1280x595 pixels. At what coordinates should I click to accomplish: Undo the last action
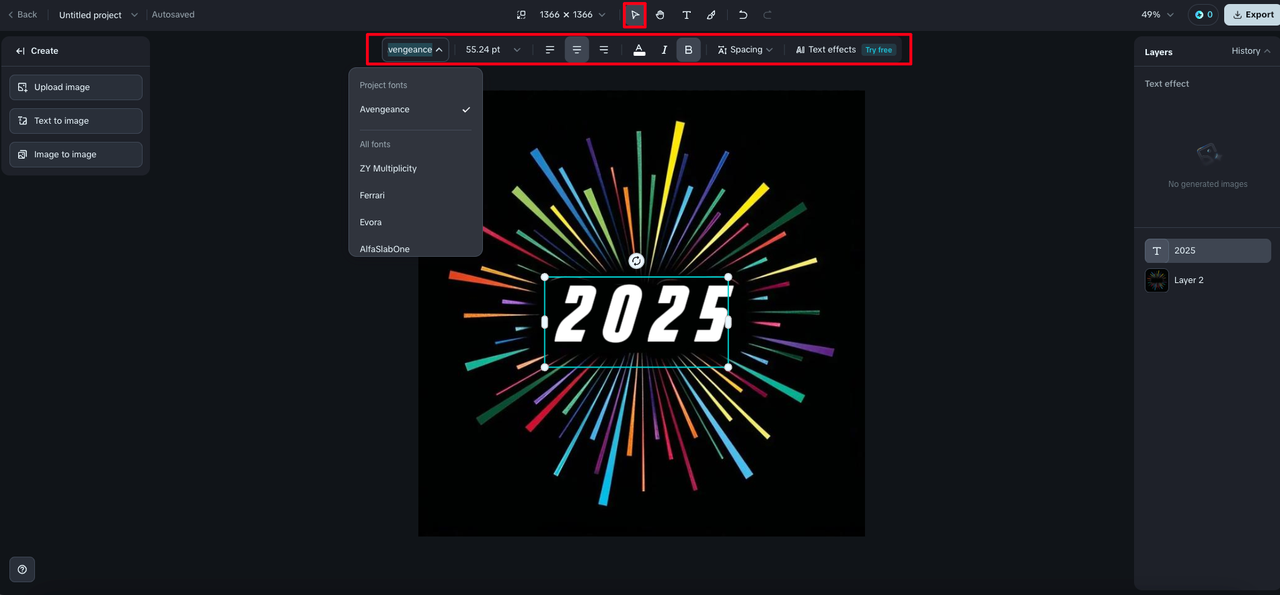click(743, 15)
